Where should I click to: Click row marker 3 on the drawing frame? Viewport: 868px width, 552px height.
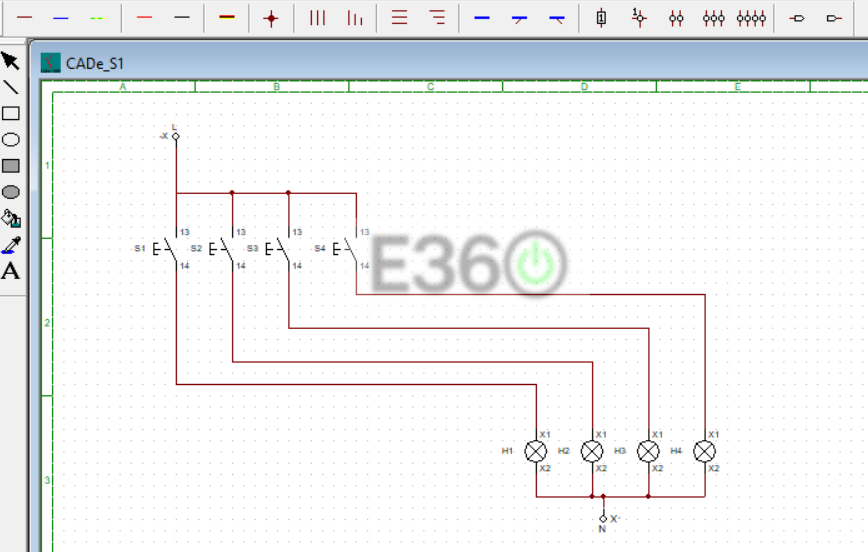(47, 480)
